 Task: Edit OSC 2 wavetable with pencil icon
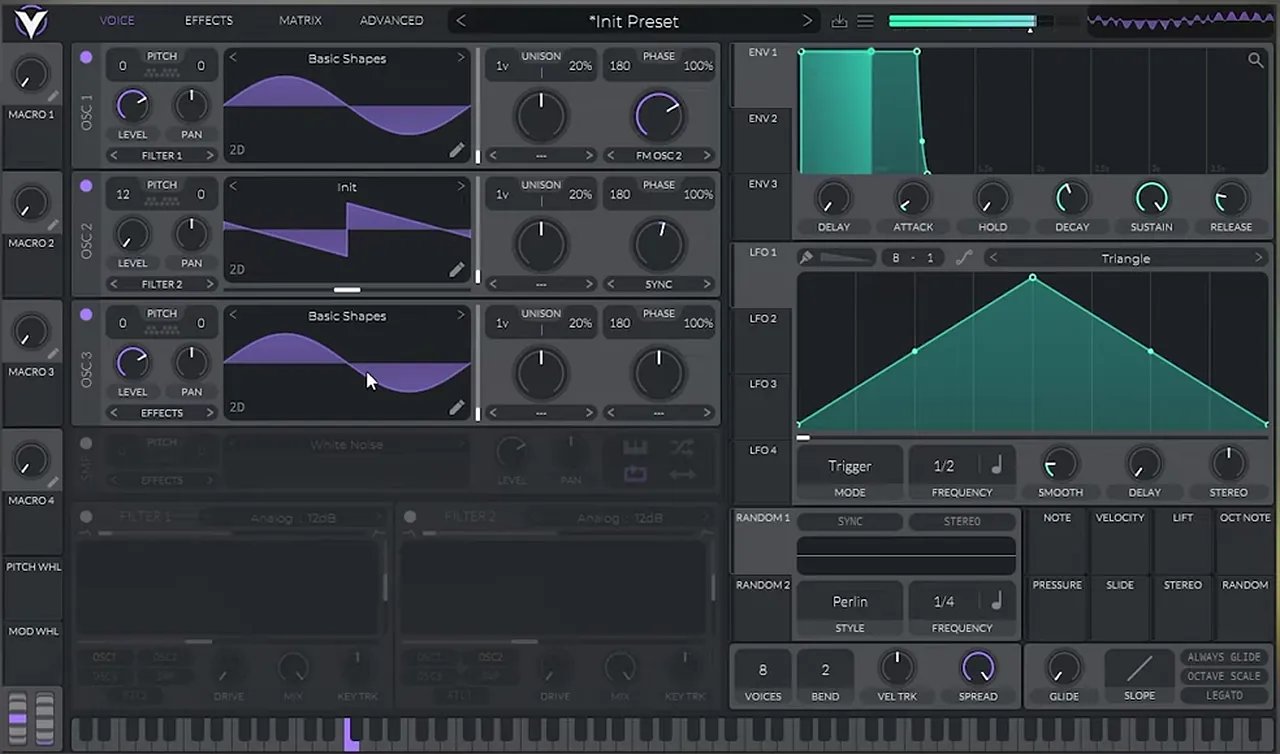[456, 269]
